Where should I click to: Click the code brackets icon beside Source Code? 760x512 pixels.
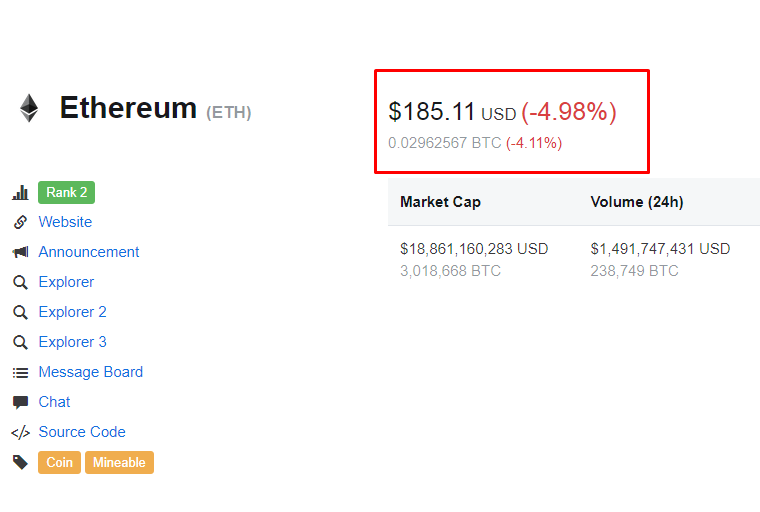point(20,432)
